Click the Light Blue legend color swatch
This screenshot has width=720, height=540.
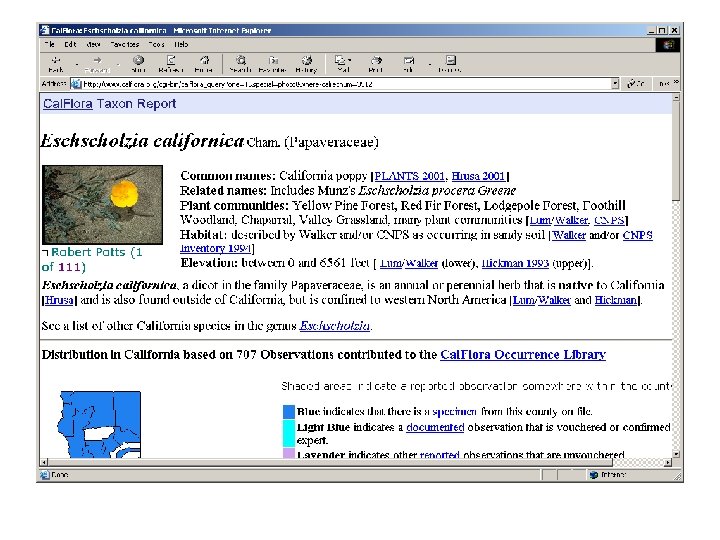(x=289, y=433)
